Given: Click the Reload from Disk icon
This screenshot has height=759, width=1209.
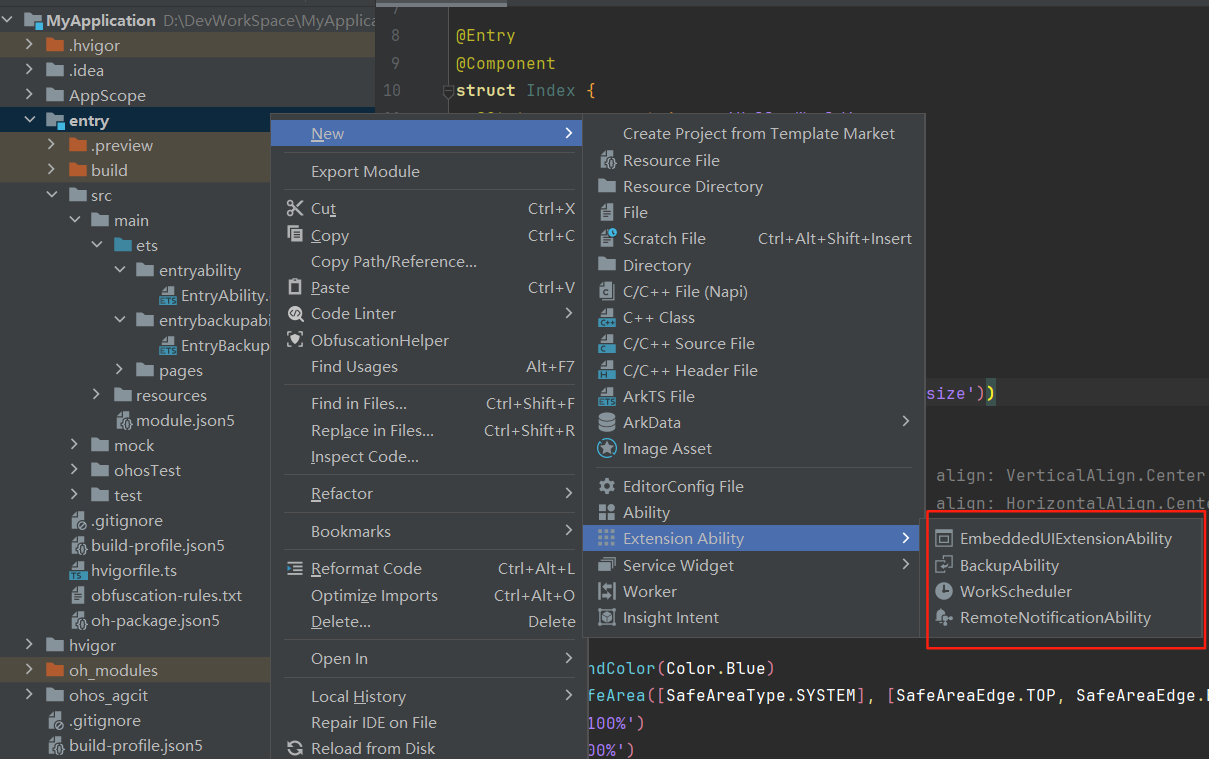Looking at the screenshot, I should pos(294,748).
